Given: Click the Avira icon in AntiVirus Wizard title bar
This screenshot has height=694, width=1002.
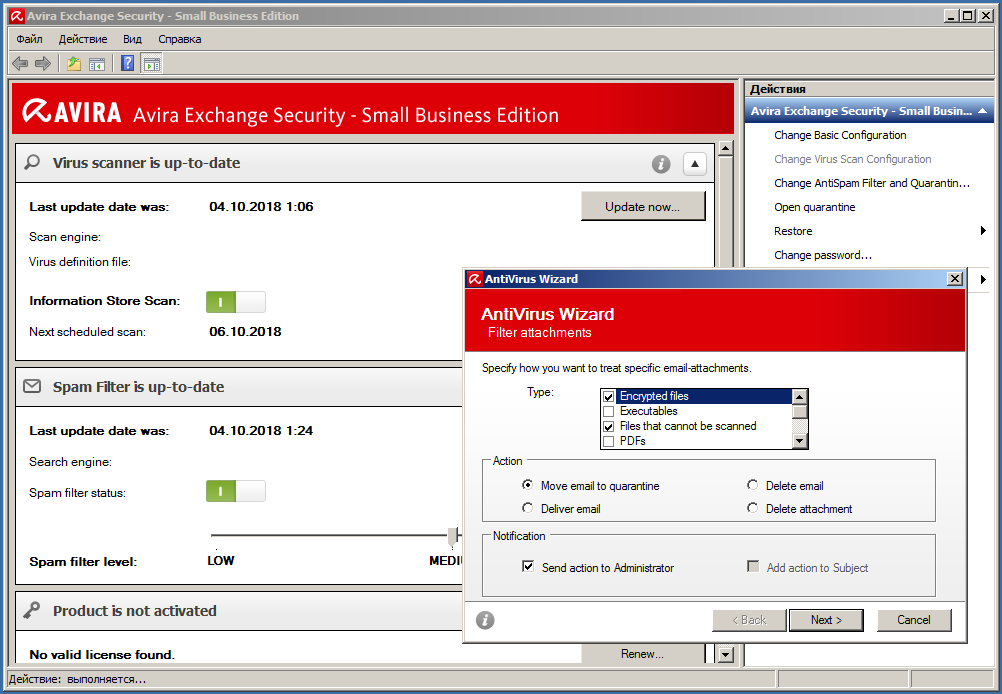Looking at the screenshot, I should click(x=475, y=279).
